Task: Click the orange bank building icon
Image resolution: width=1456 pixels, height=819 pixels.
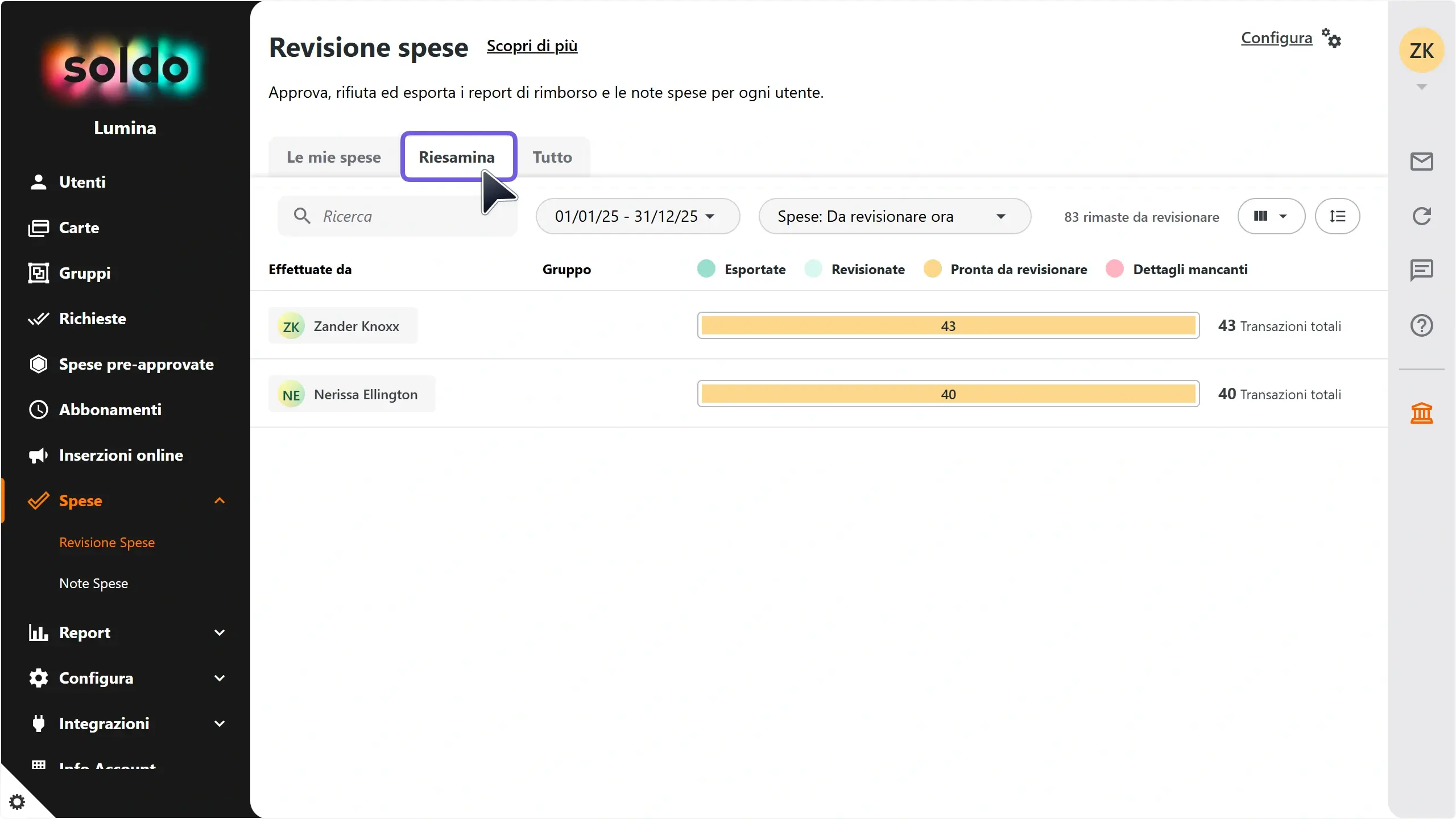Action: click(x=1421, y=413)
